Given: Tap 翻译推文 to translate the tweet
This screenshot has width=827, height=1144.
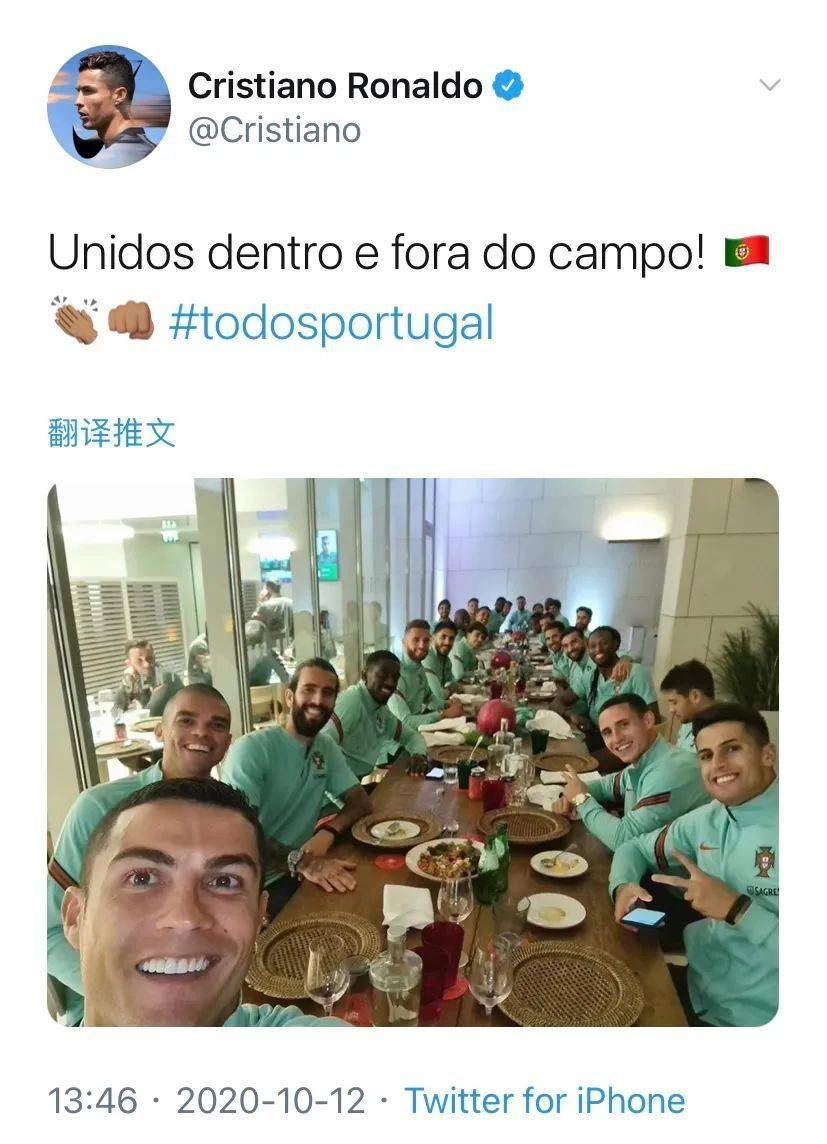Looking at the screenshot, I should 112,433.
